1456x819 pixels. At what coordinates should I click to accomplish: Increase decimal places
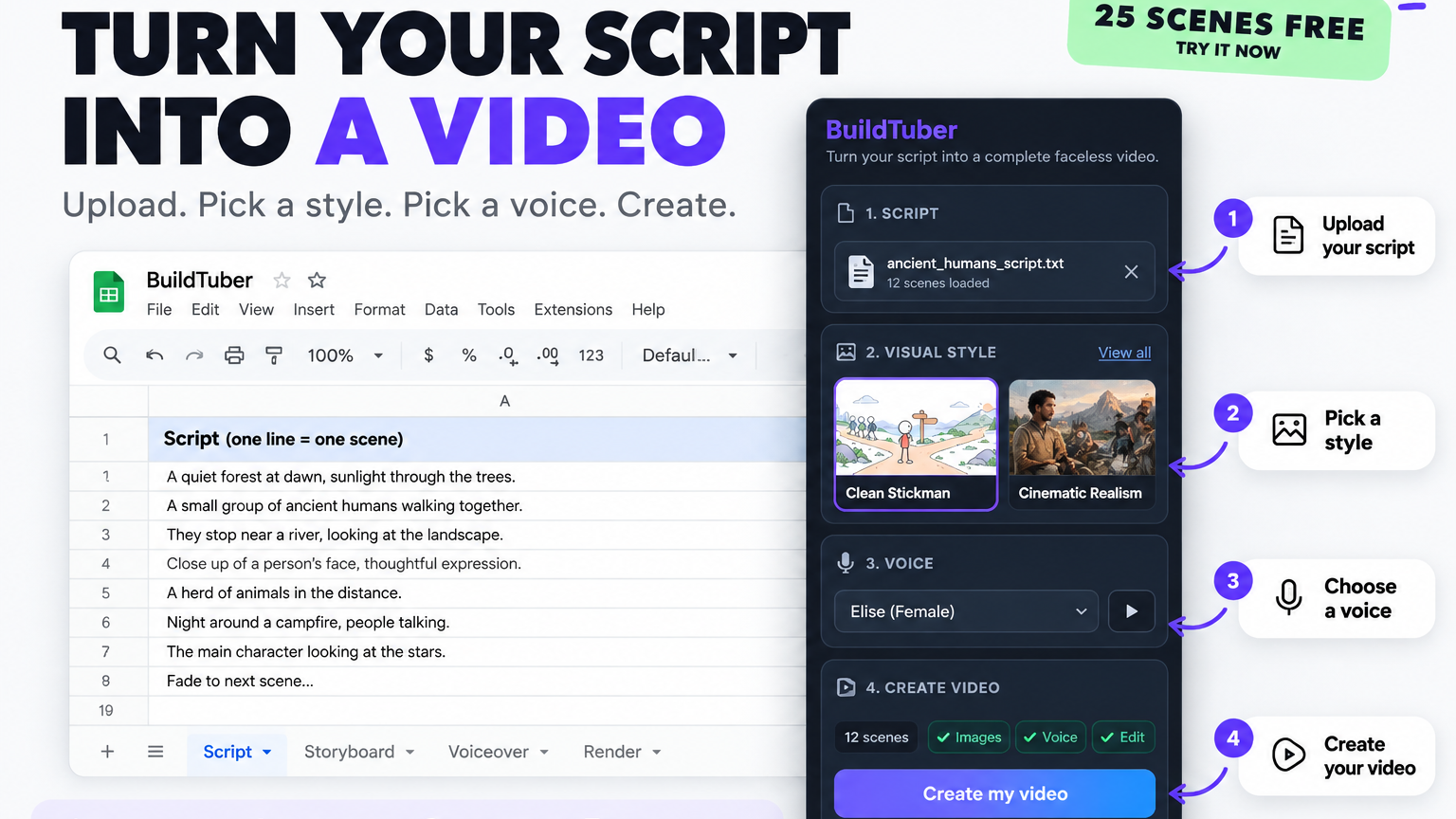(547, 355)
